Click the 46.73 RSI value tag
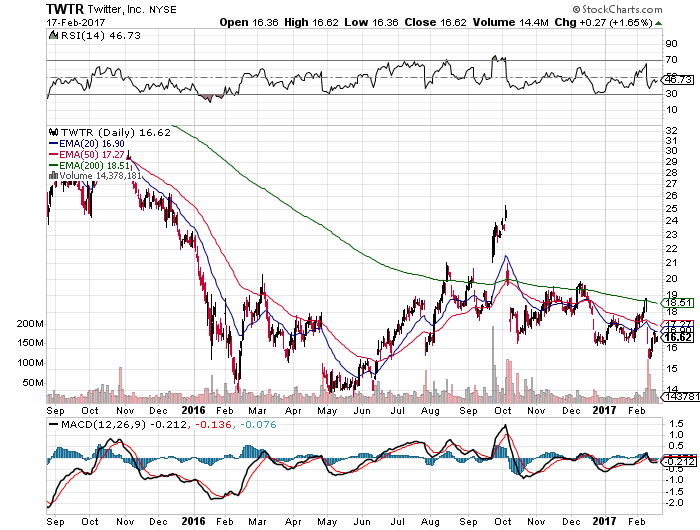This screenshot has width=700, height=530. pos(678,79)
